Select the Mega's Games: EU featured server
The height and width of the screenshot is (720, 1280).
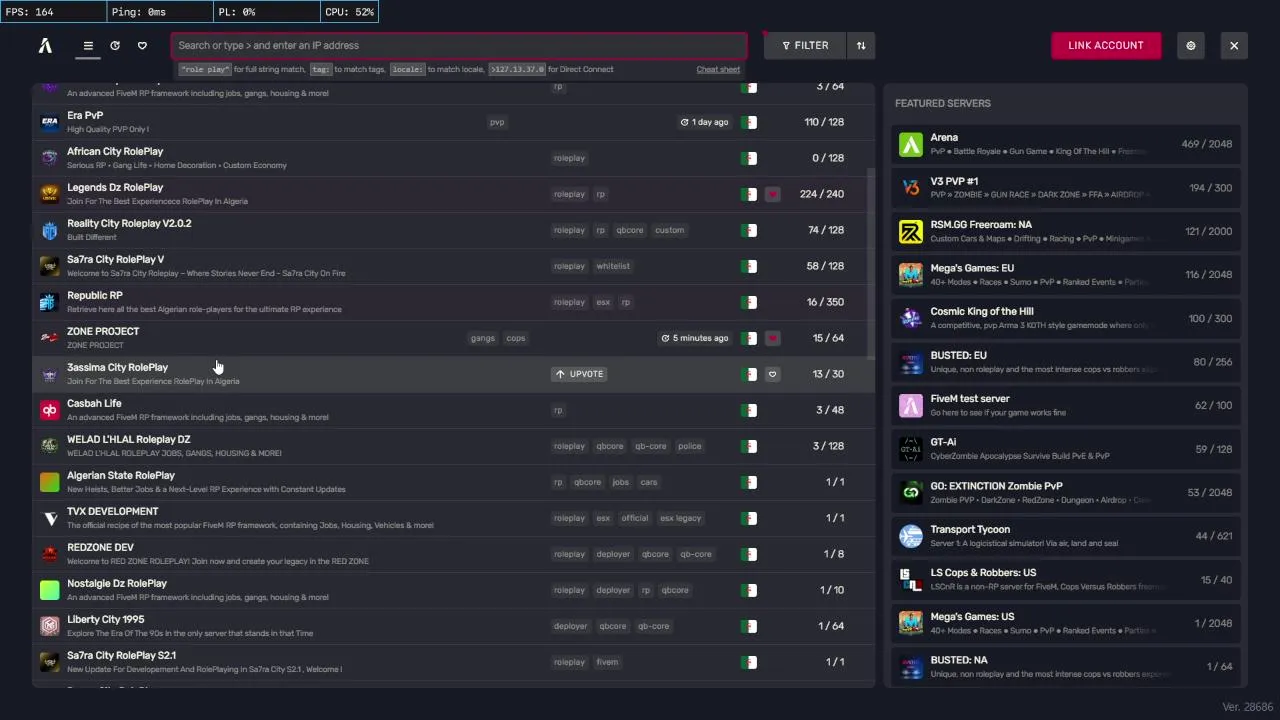click(1066, 275)
